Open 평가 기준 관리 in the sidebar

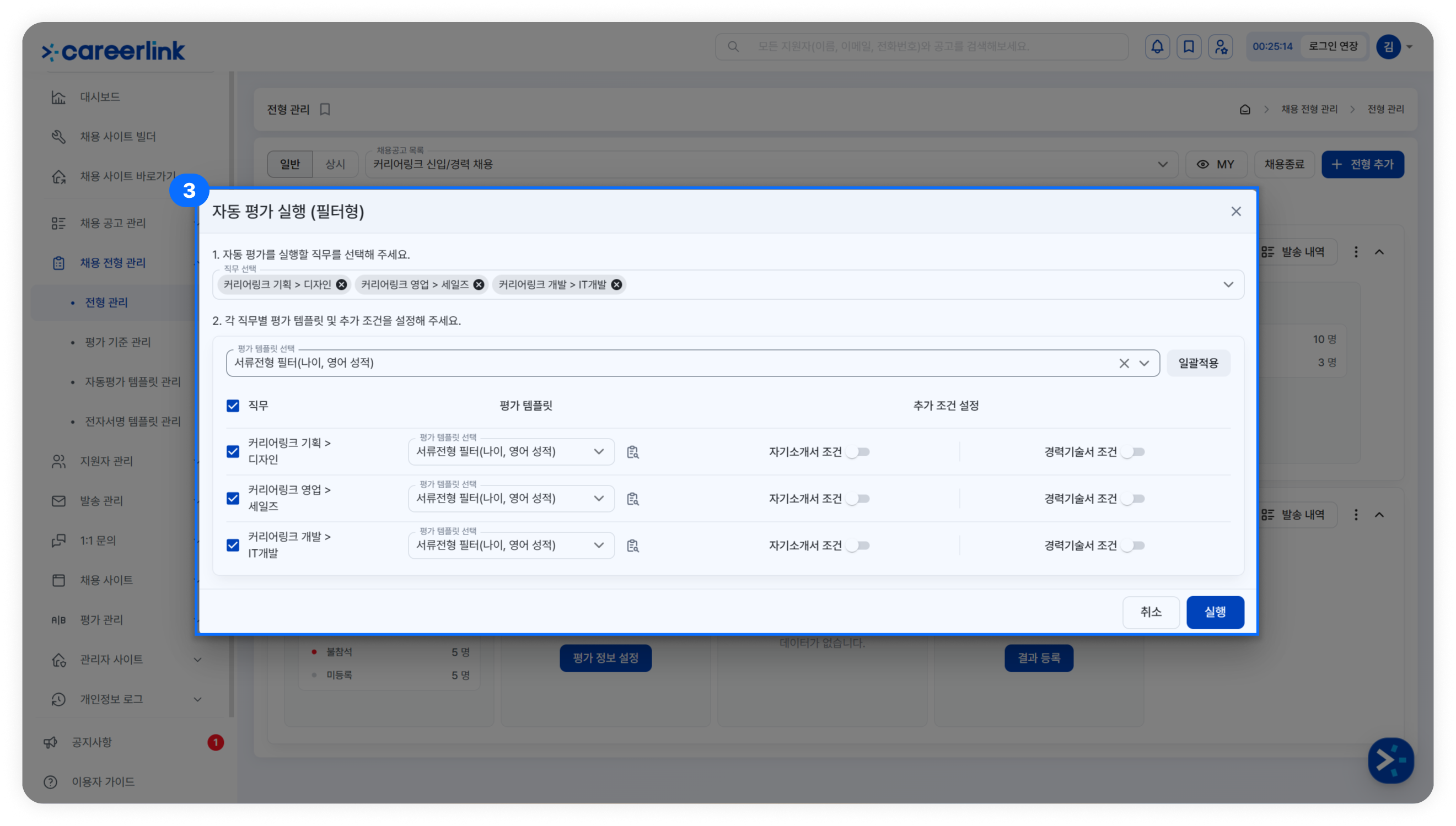click(118, 342)
